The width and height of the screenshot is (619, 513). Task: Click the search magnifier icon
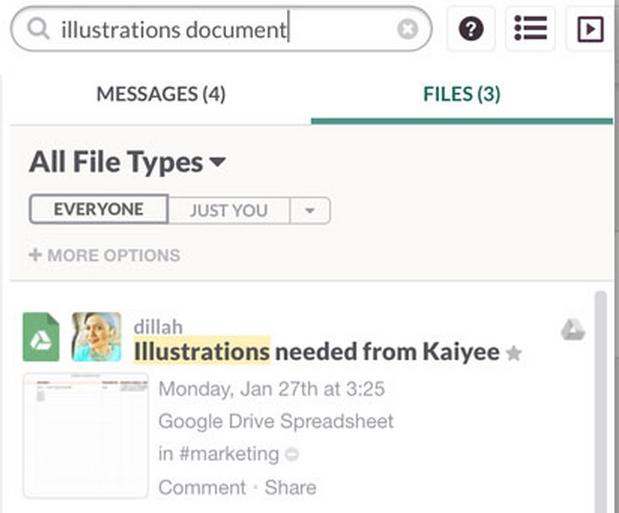(38, 29)
